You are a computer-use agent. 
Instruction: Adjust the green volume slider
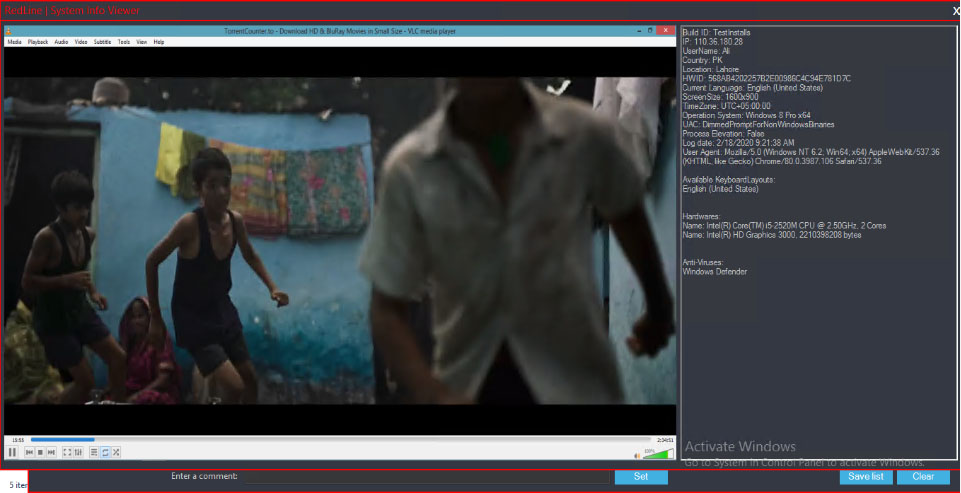(x=659, y=454)
